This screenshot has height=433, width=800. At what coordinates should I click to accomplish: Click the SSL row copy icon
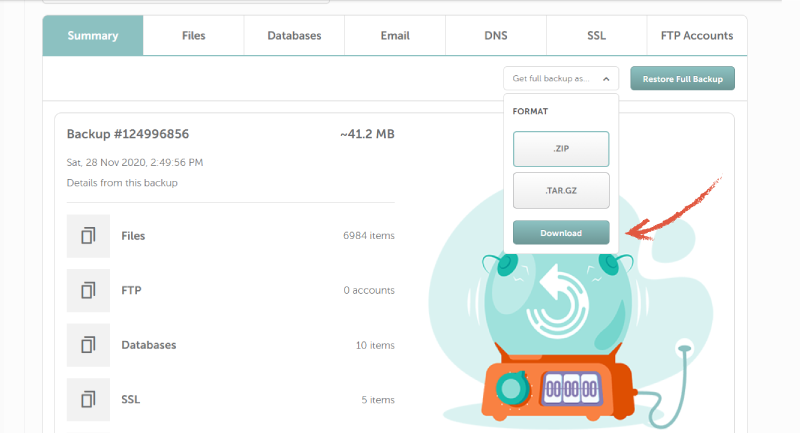point(88,399)
